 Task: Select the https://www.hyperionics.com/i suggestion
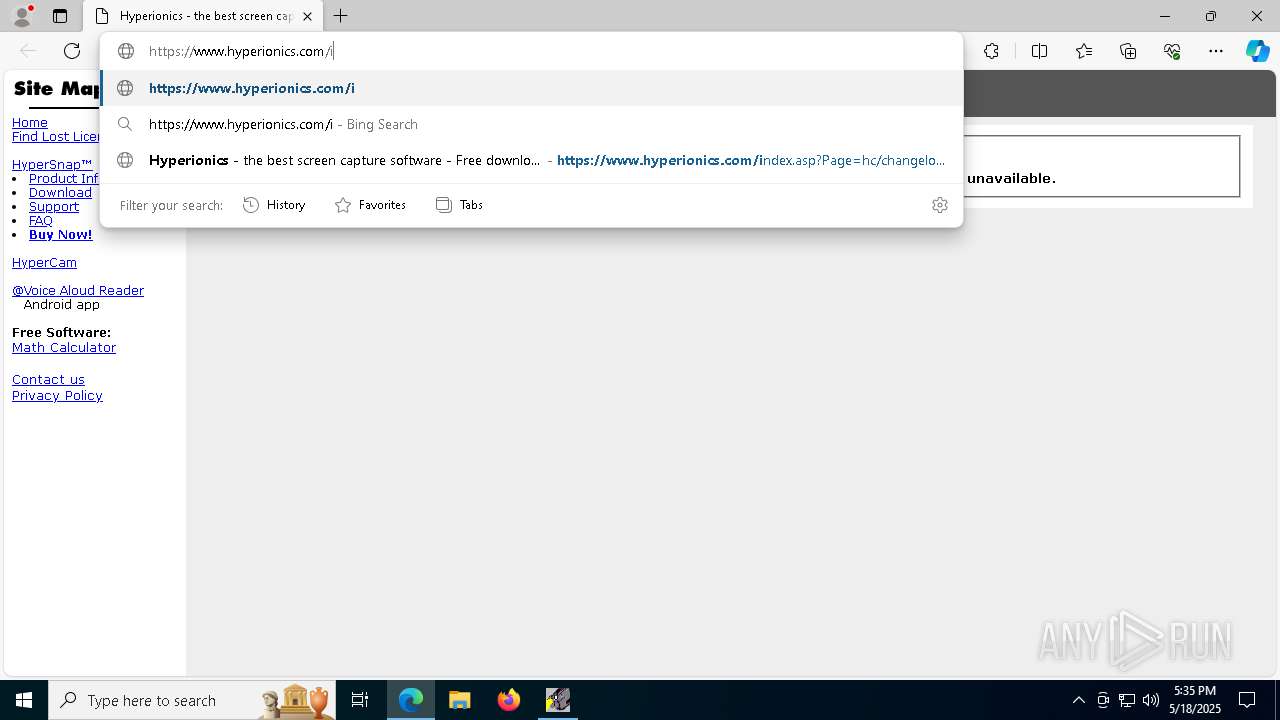click(x=531, y=88)
